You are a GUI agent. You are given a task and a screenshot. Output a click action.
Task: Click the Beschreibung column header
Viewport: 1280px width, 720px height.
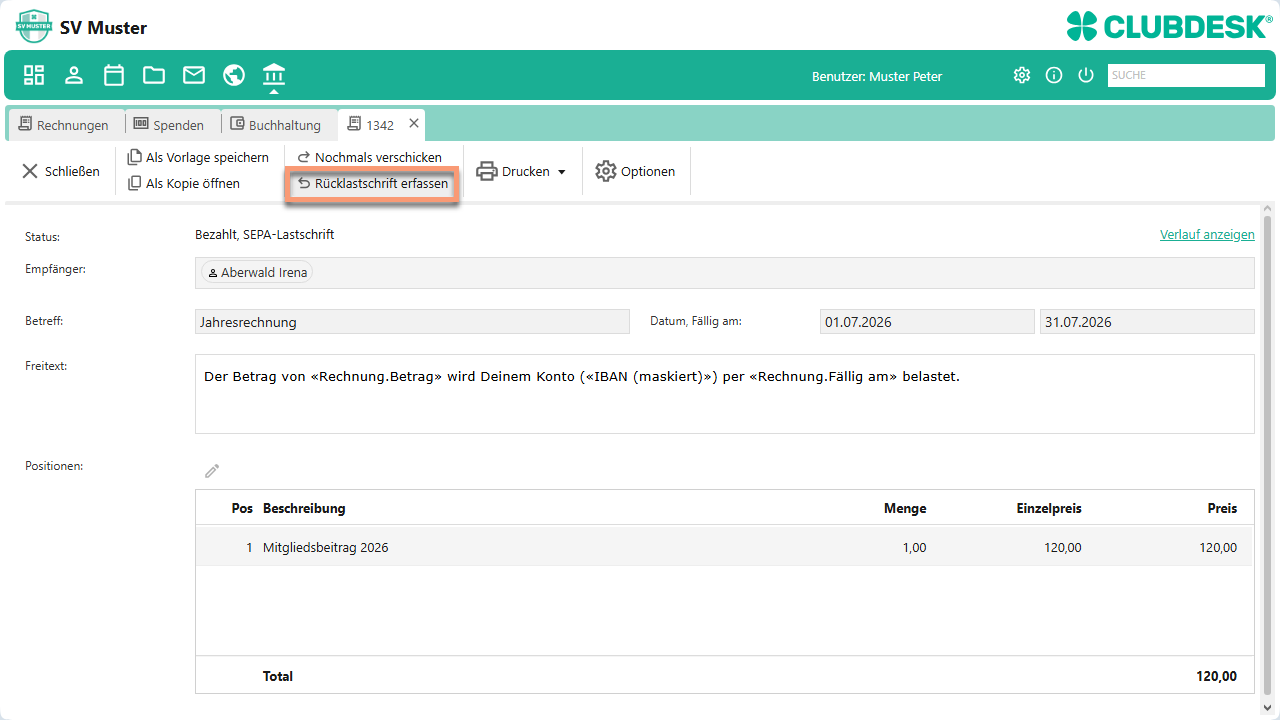[x=304, y=508]
